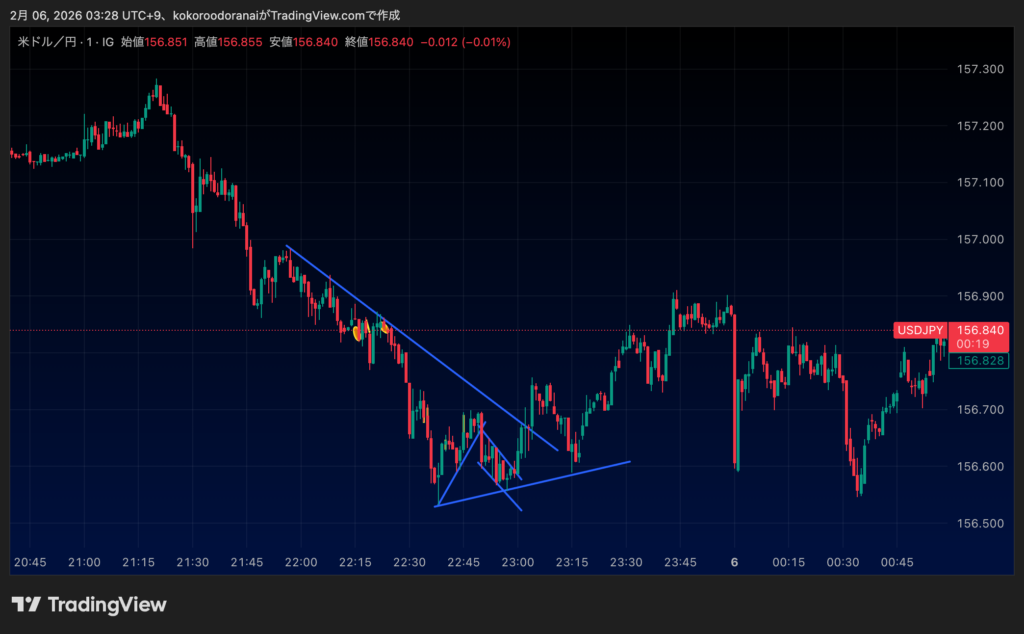The width and height of the screenshot is (1024, 634).
Task: Select the long descending blue trendline
Action: pyautogui.click(x=420, y=345)
